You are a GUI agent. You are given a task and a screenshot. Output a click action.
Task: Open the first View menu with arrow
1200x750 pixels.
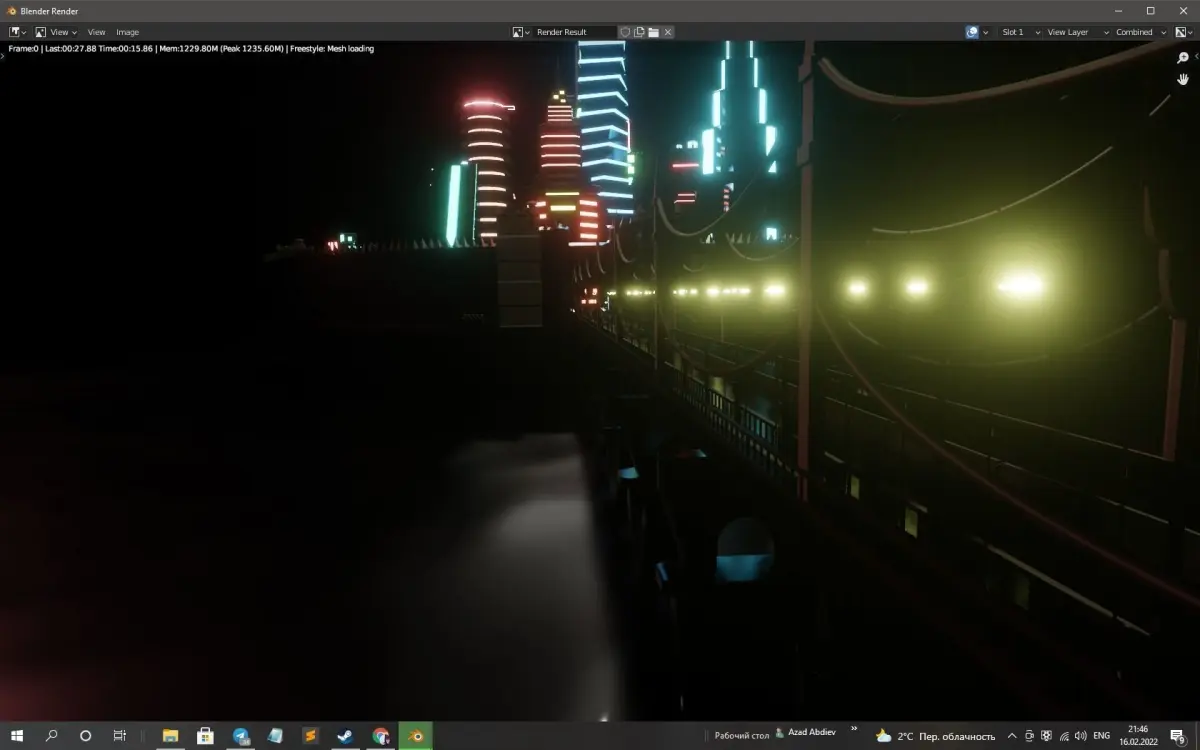point(63,32)
